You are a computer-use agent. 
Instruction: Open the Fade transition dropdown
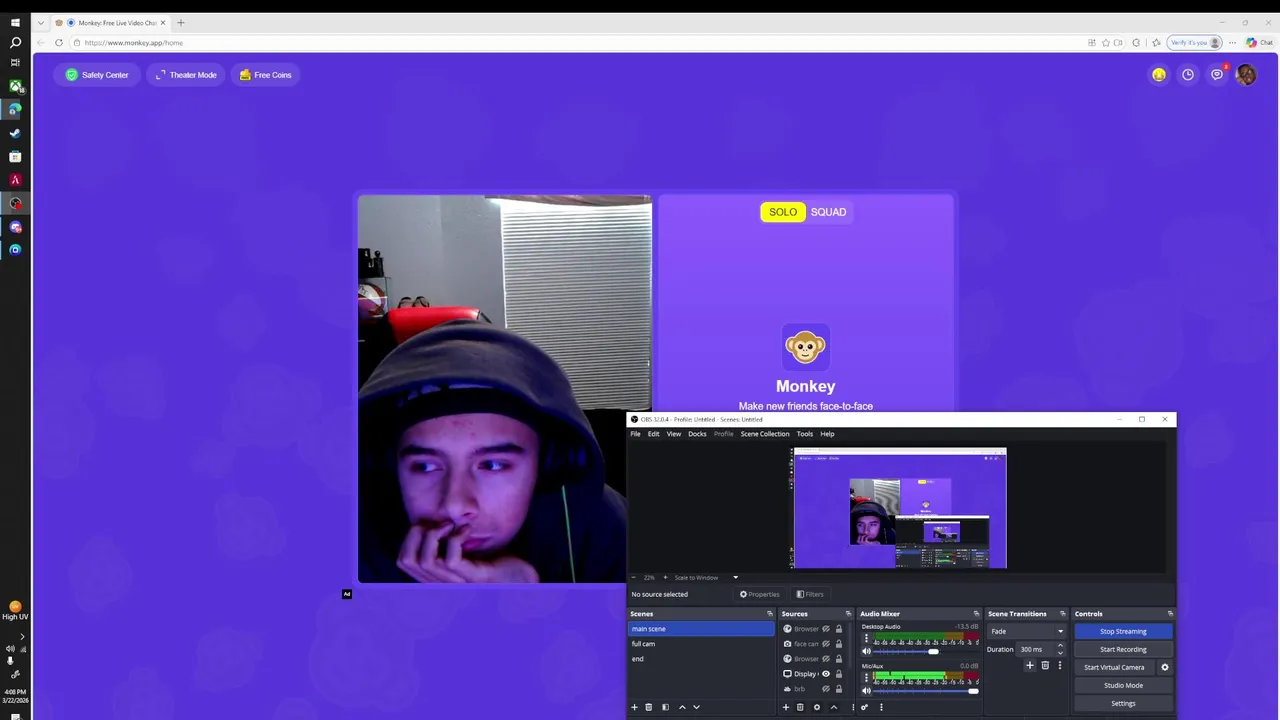click(1027, 631)
